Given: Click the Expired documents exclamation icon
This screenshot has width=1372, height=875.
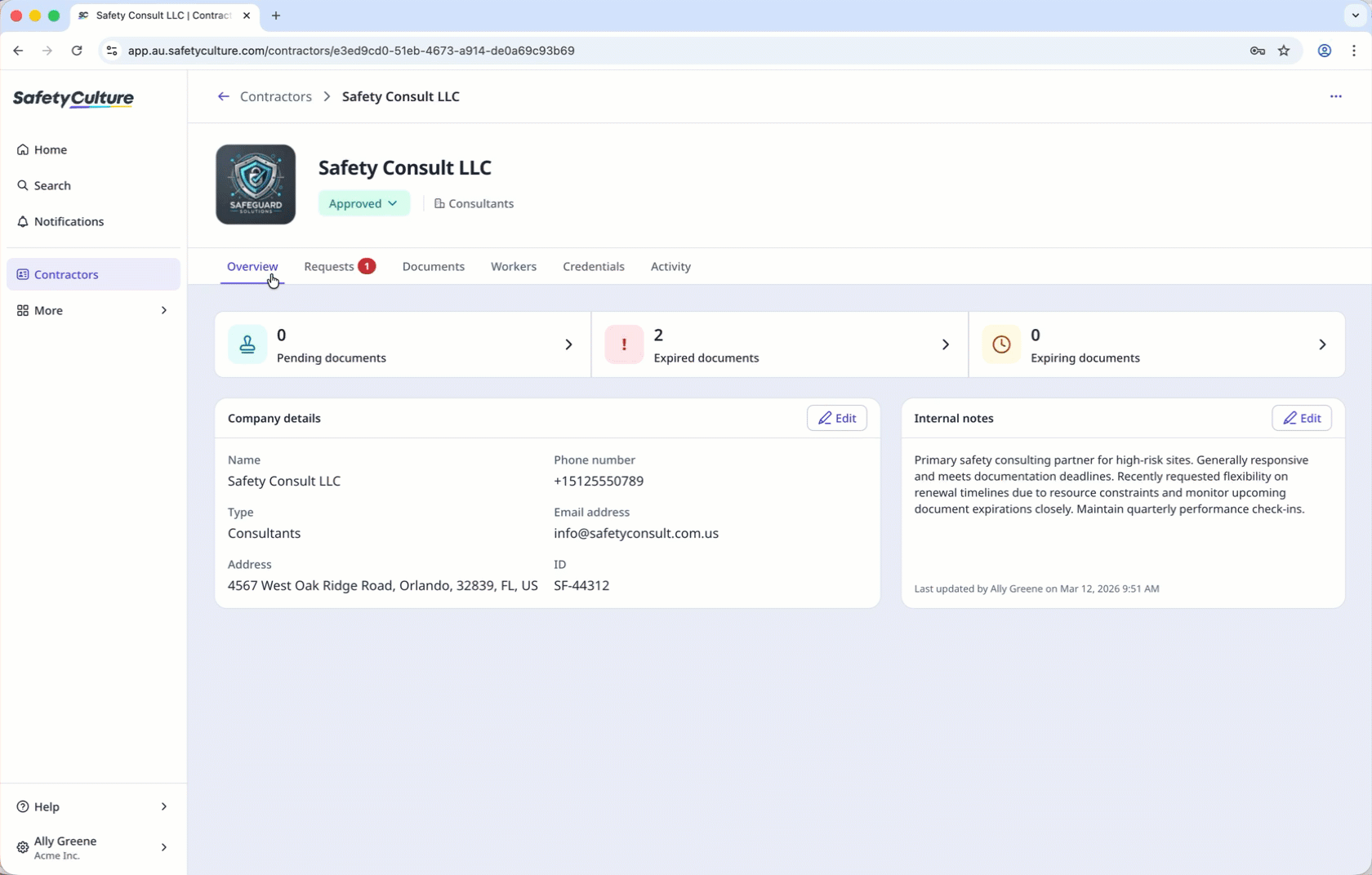Looking at the screenshot, I should point(625,344).
